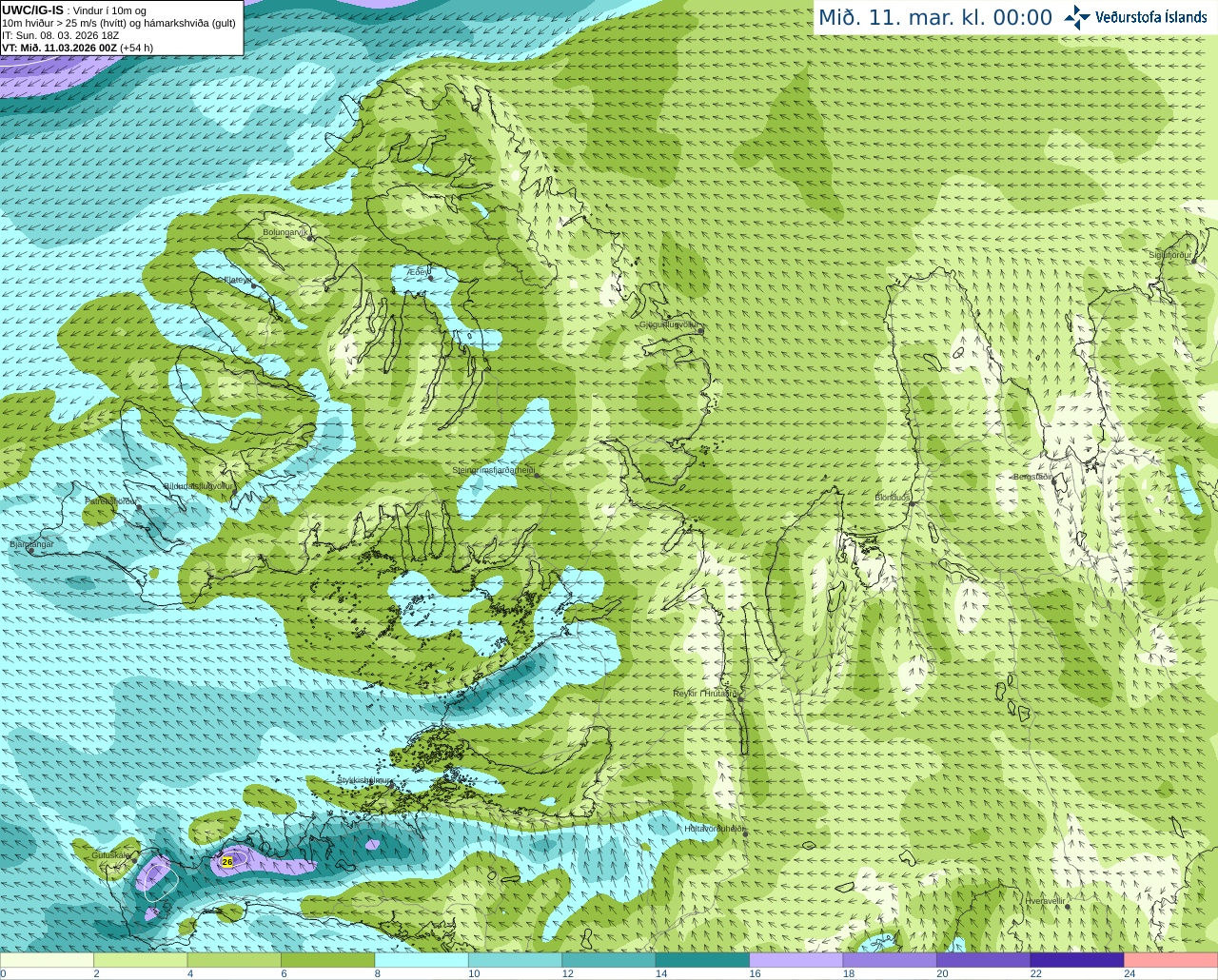Click the legend value 8 label
The image size is (1218, 980).
(378, 973)
